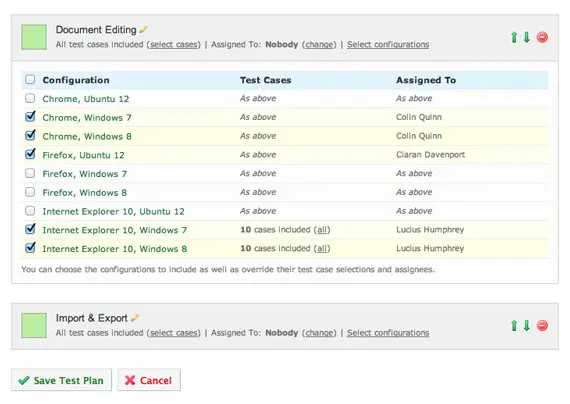Image resolution: width=570 pixels, height=404 pixels.
Task: Click the all link in Windows 8 IE row
Action: click(322, 248)
